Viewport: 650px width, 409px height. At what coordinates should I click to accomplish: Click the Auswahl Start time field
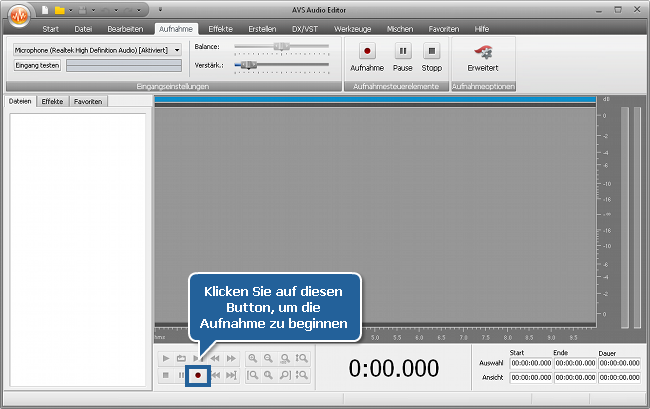pos(531,363)
